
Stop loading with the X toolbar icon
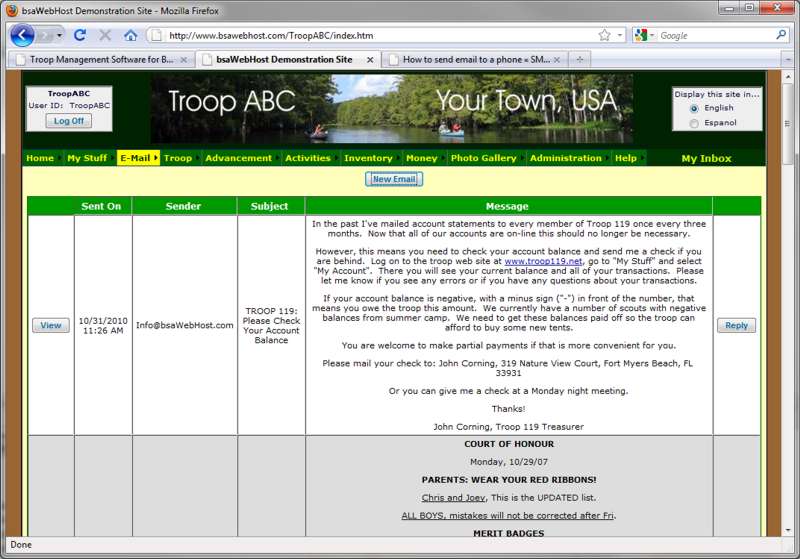[x=105, y=35]
